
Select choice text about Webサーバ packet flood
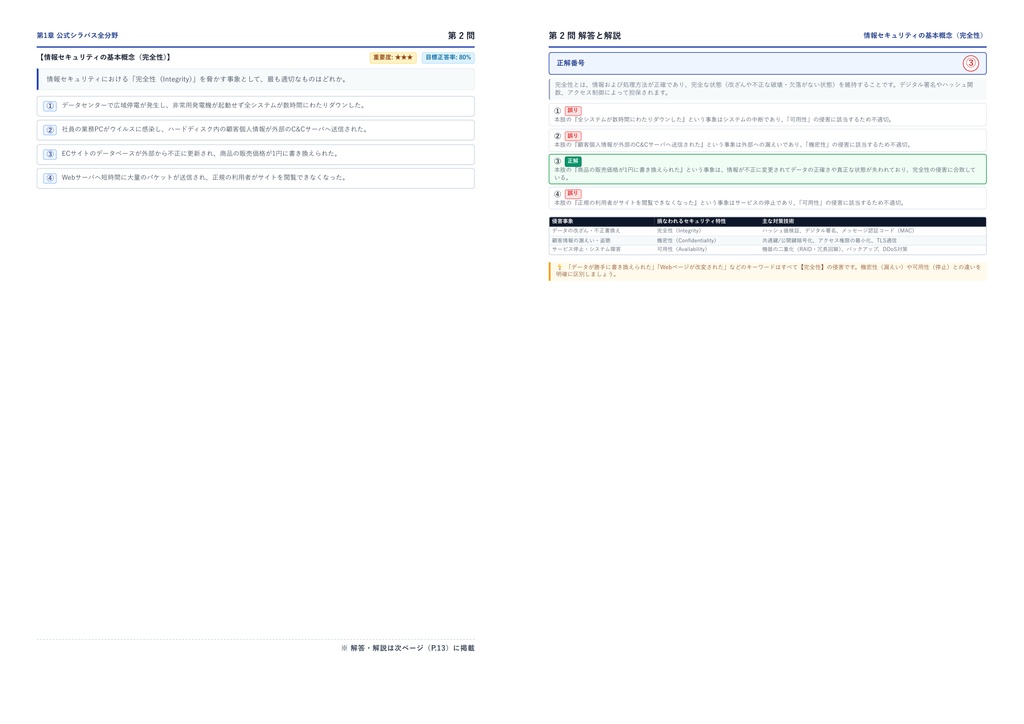click(x=204, y=177)
